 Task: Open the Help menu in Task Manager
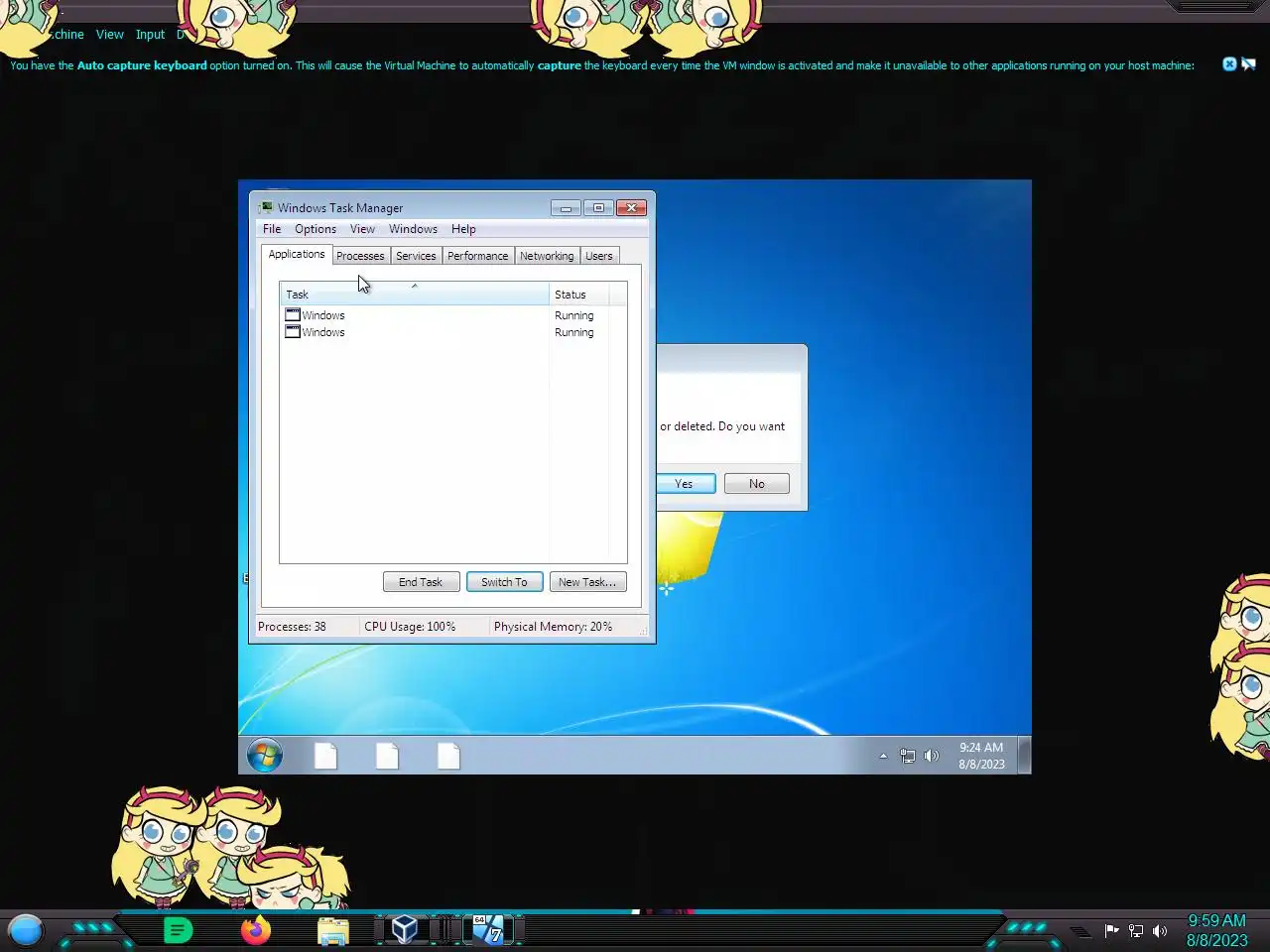pos(463,229)
